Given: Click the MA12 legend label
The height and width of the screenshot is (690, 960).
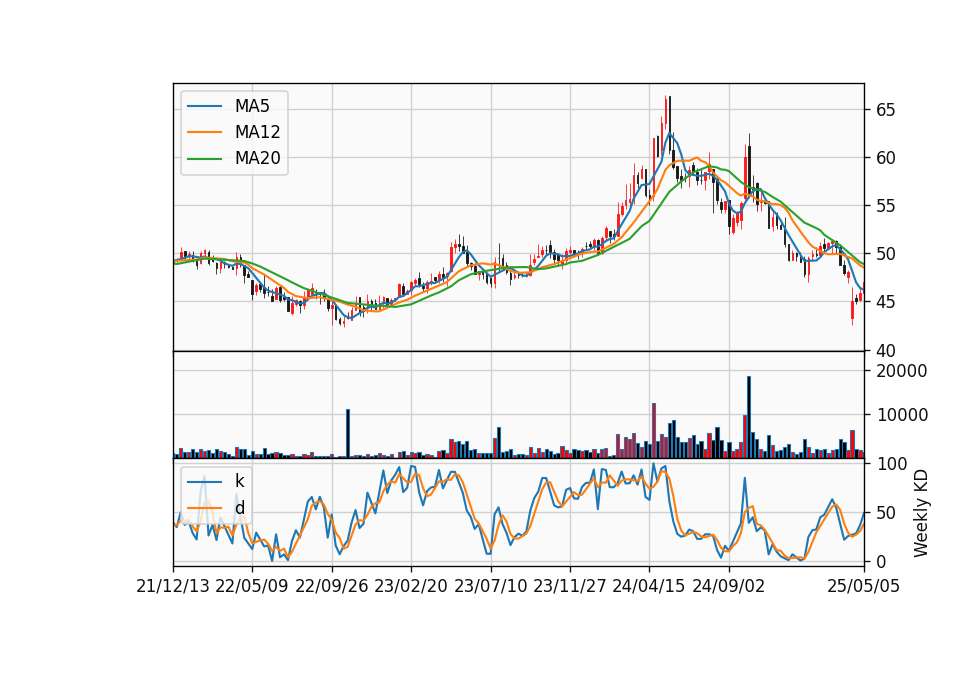Looking at the screenshot, I should pyautogui.click(x=258, y=132).
